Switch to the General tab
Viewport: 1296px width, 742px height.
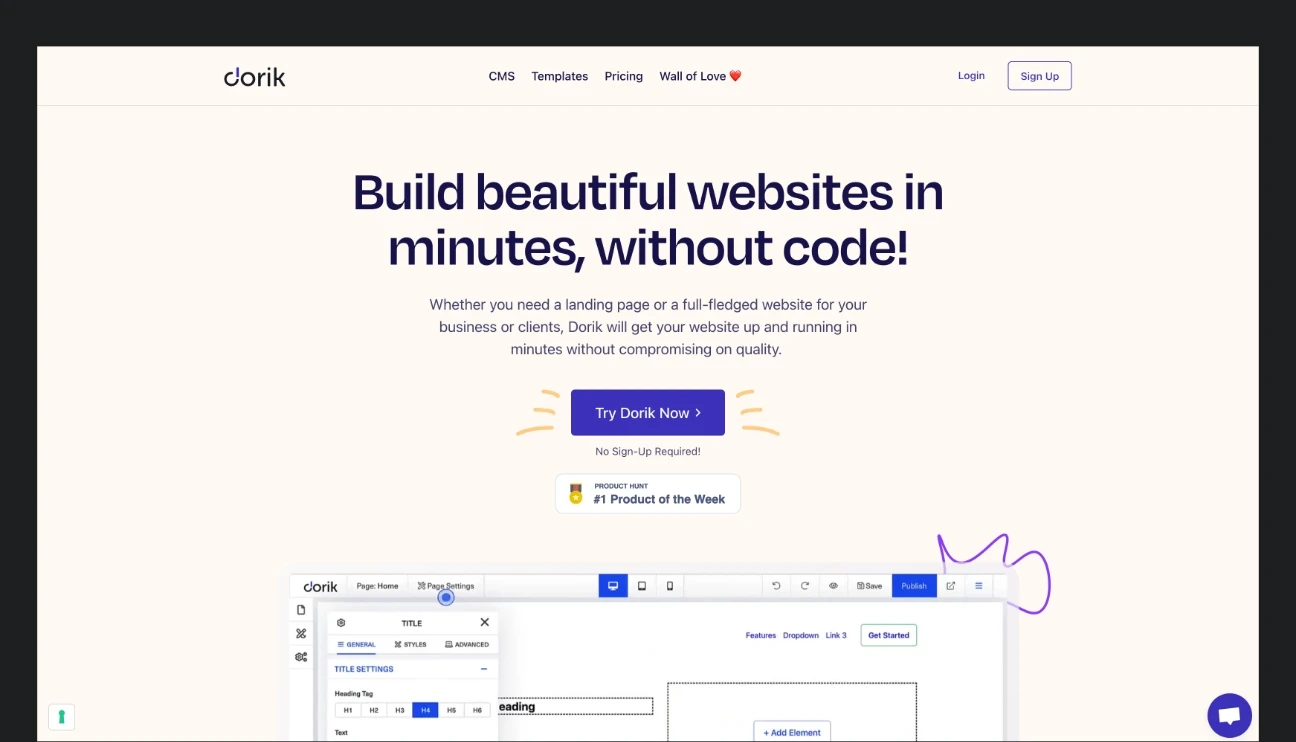(x=356, y=645)
